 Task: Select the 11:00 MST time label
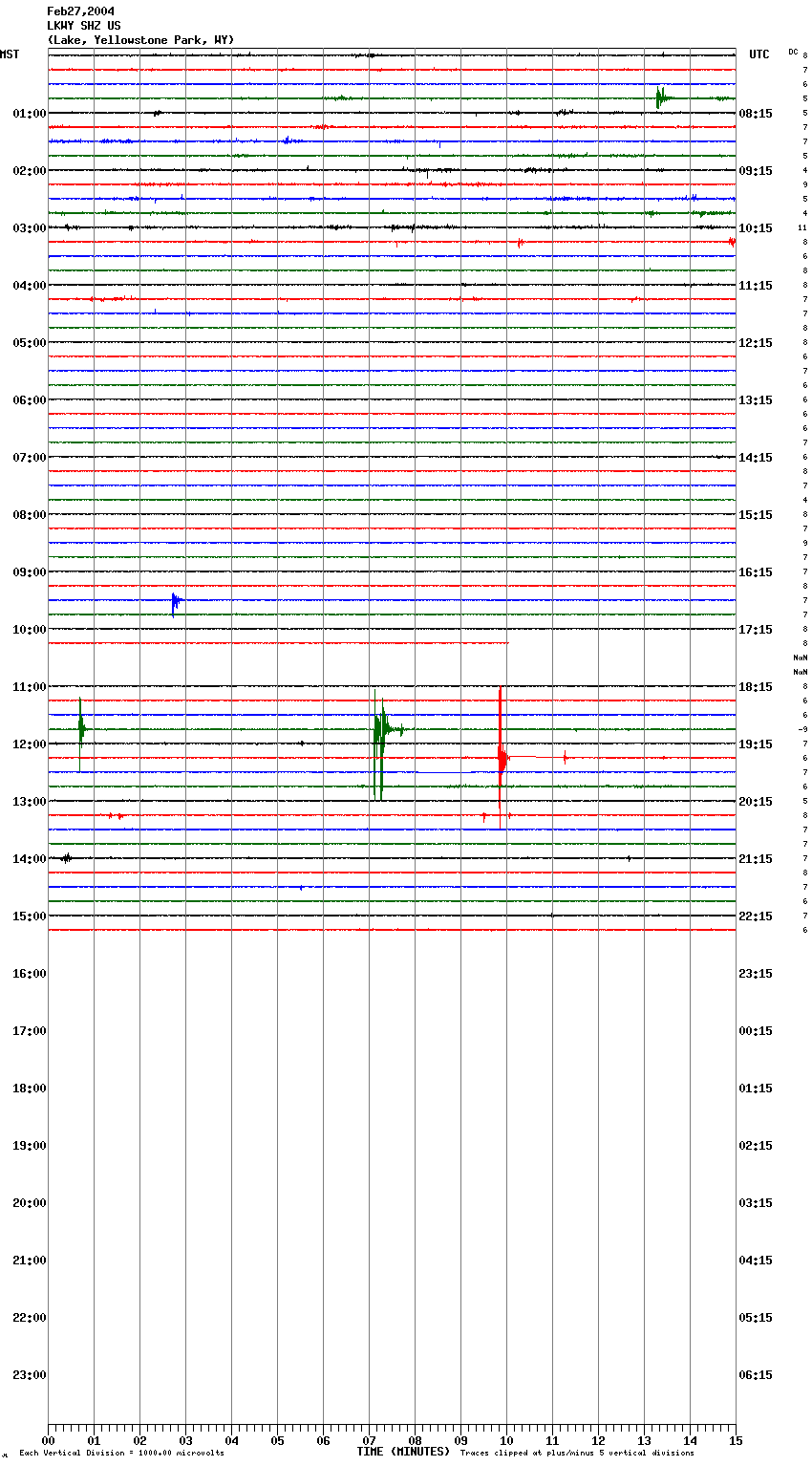[30, 687]
